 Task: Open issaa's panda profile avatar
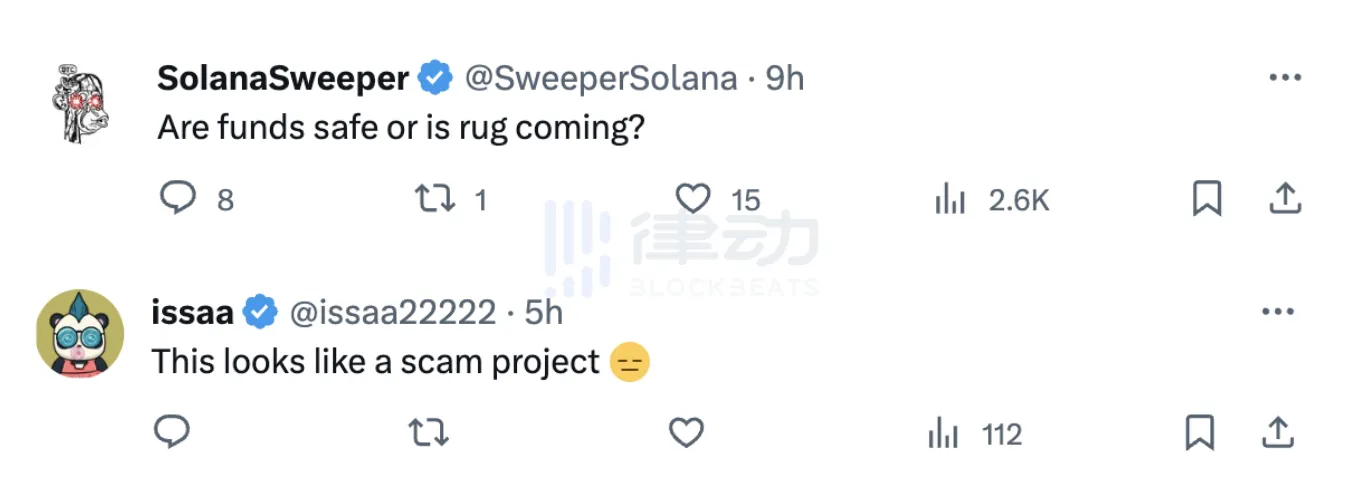80,334
